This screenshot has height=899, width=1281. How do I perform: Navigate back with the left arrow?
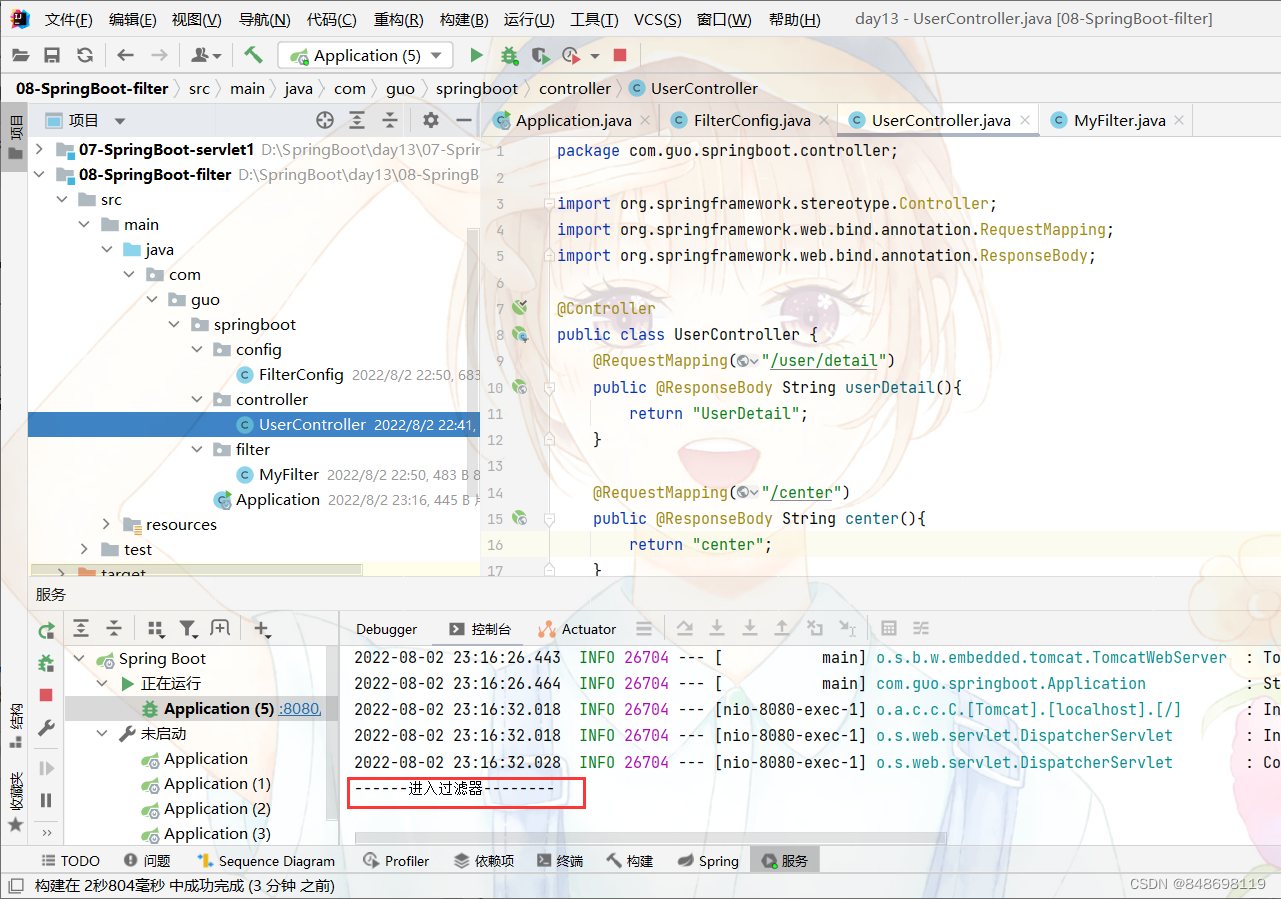click(x=125, y=56)
